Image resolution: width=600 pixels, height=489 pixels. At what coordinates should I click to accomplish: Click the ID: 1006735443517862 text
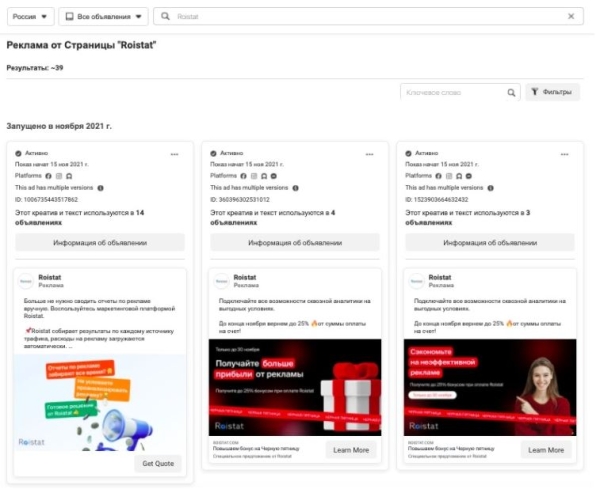[x=46, y=200]
